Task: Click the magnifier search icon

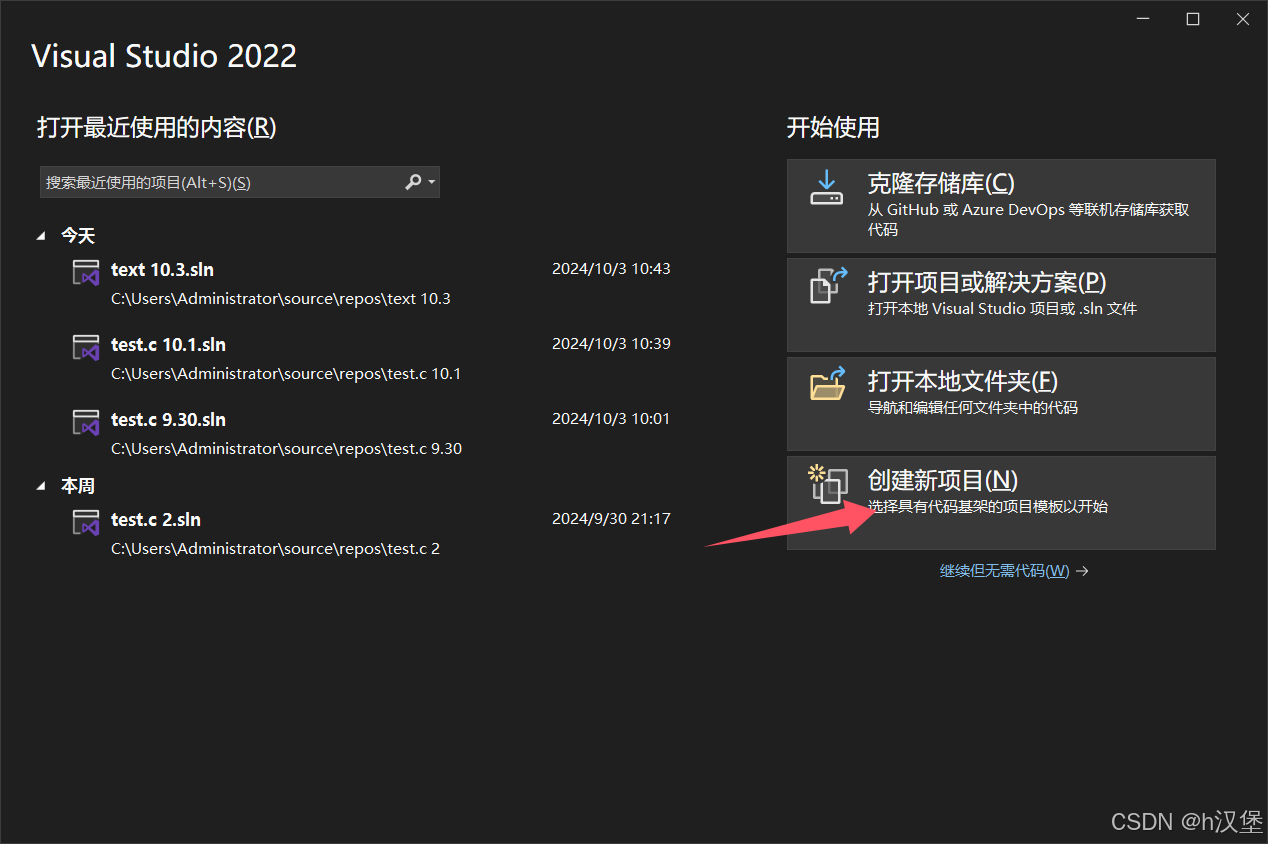Action: tap(413, 182)
